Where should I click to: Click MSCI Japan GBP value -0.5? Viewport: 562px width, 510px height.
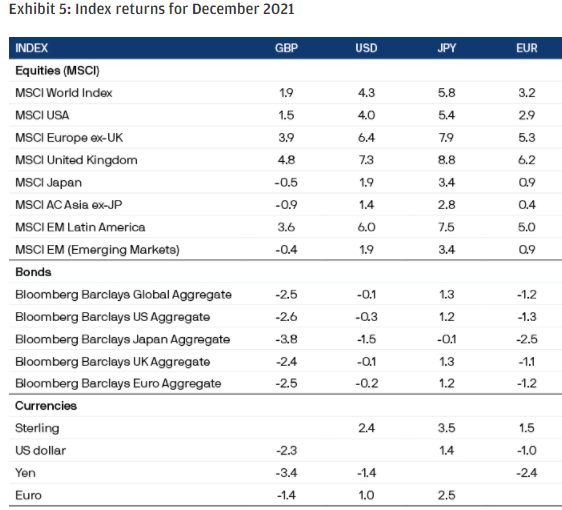(286, 182)
